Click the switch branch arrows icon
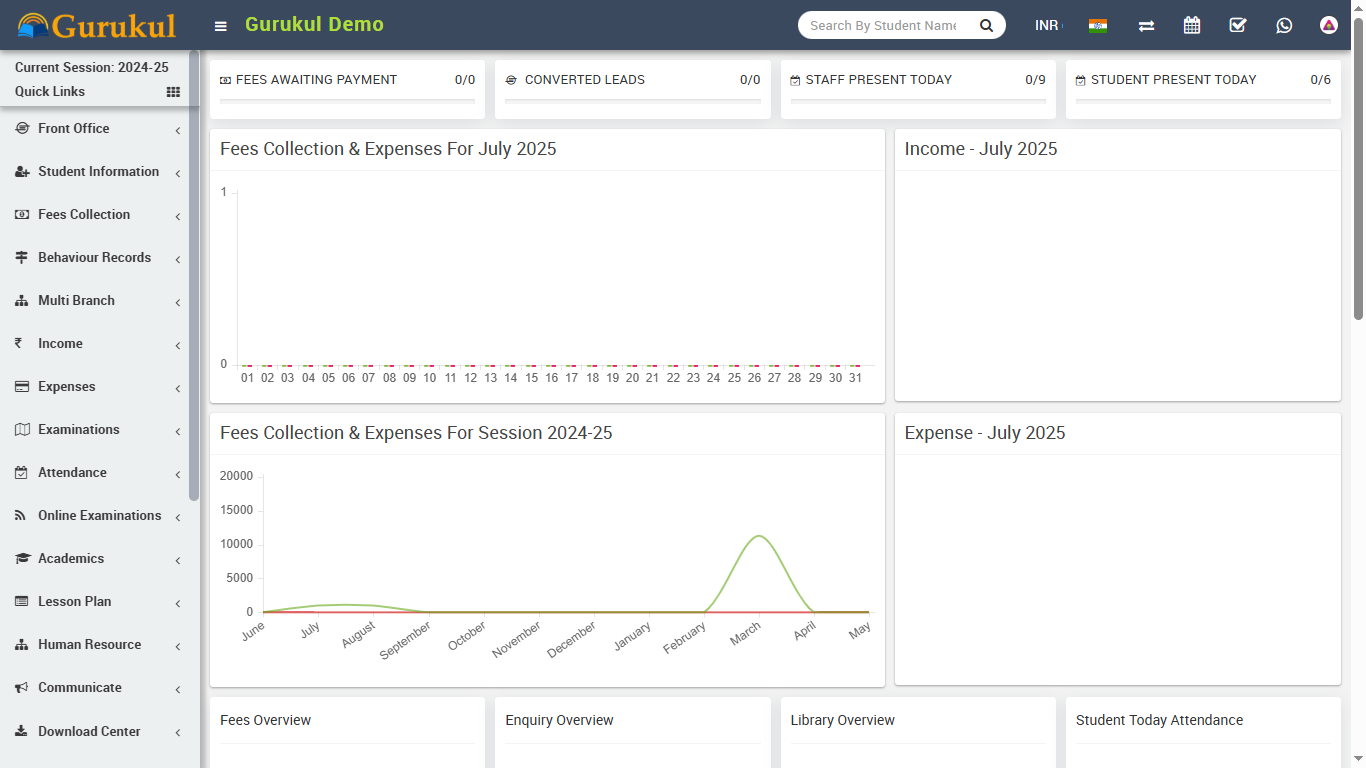This screenshot has height=768, width=1366. pyautogui.click(x=1146, y=25)
